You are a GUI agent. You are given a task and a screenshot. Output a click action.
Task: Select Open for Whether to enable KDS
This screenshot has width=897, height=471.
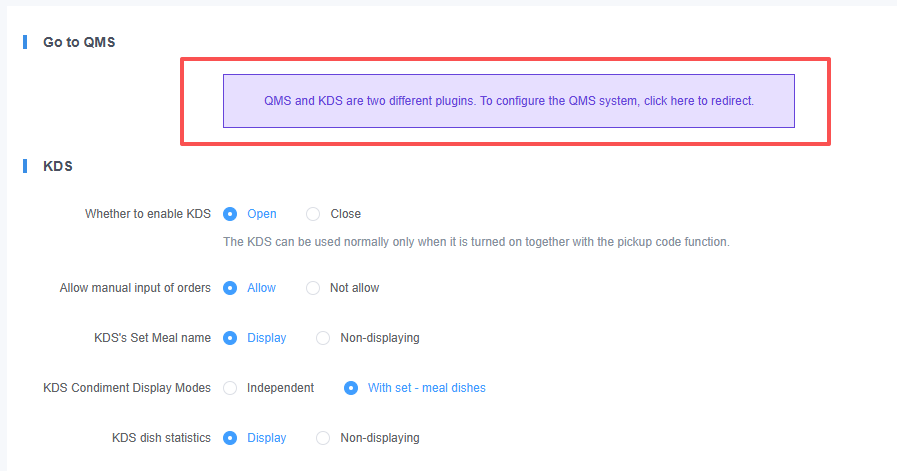[230, 214]
